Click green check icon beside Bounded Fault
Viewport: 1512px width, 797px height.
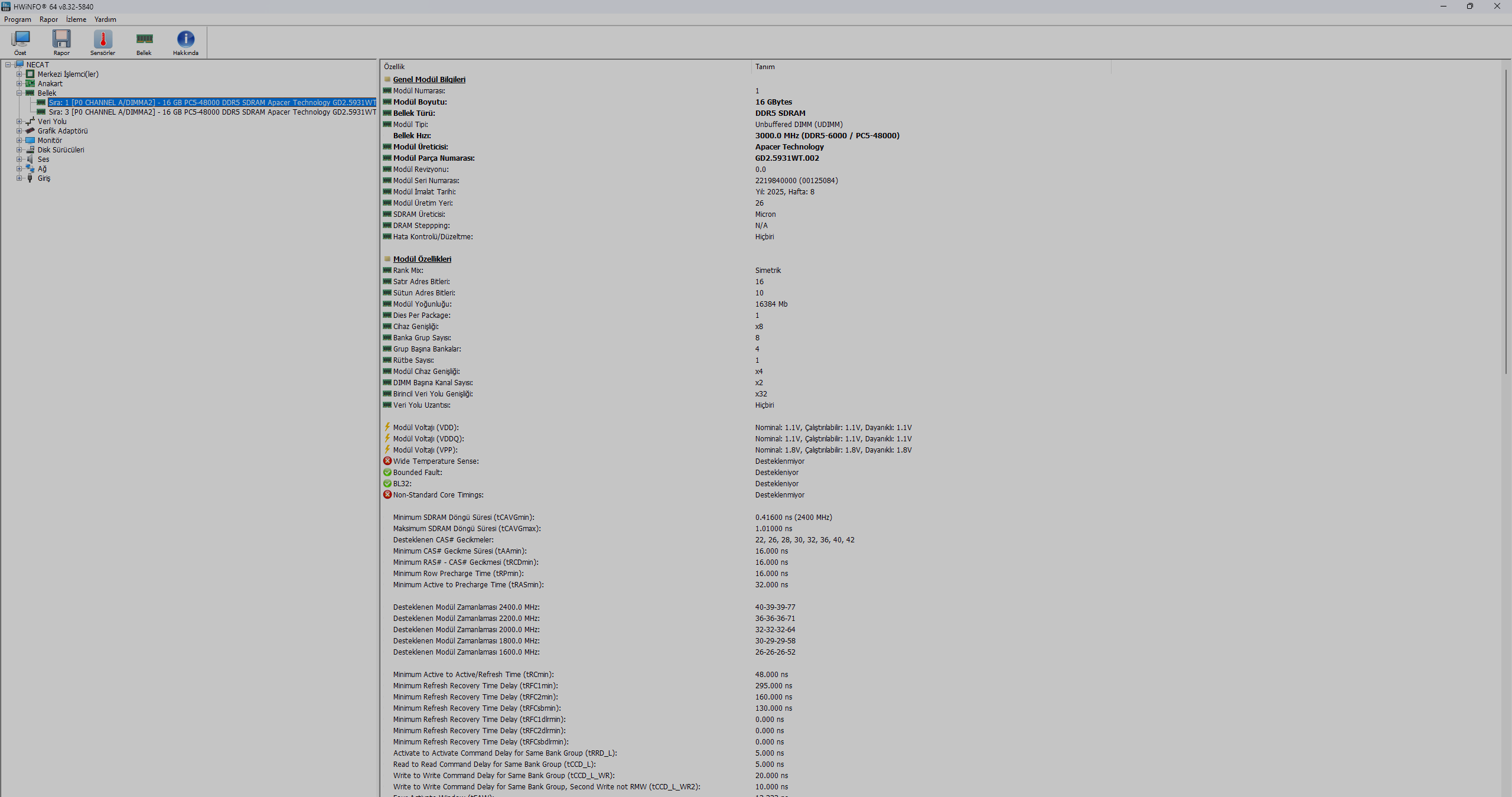pyautogui.click(x=387, y=472)
